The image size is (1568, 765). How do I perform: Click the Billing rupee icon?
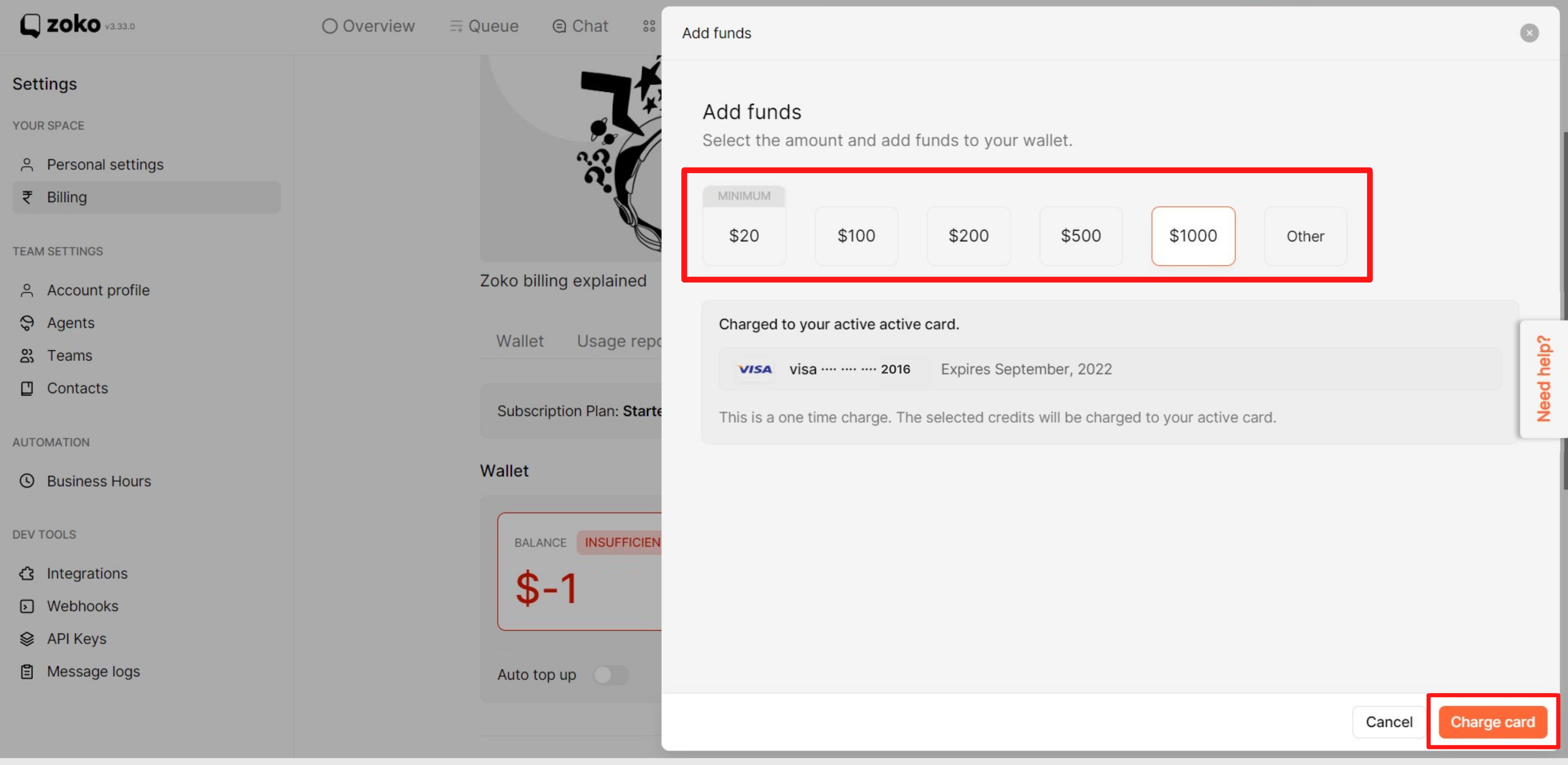pos(27,197)
